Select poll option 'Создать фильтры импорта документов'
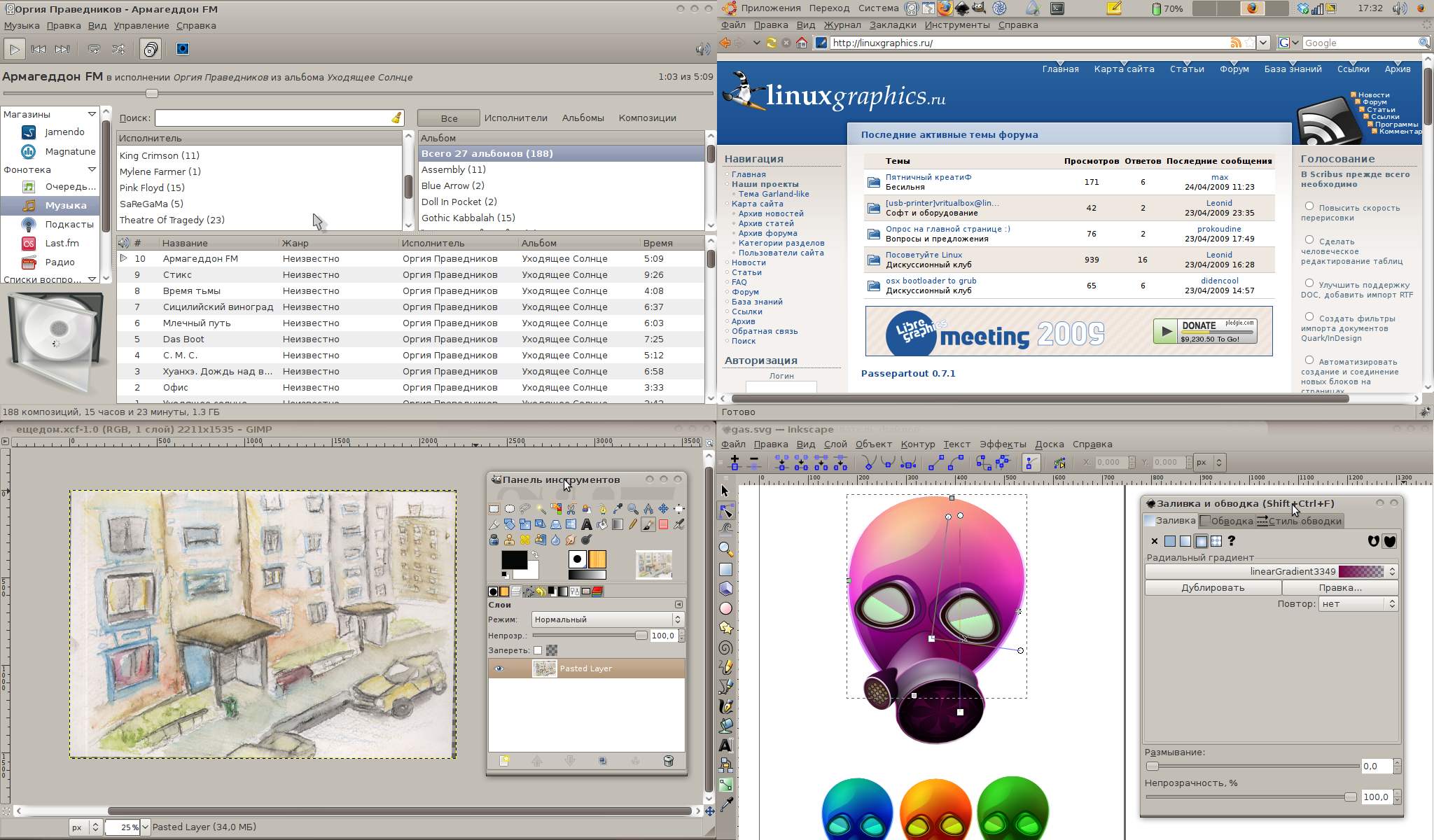This screenshot has width=1434, height=840. (x=1309, y=316)
